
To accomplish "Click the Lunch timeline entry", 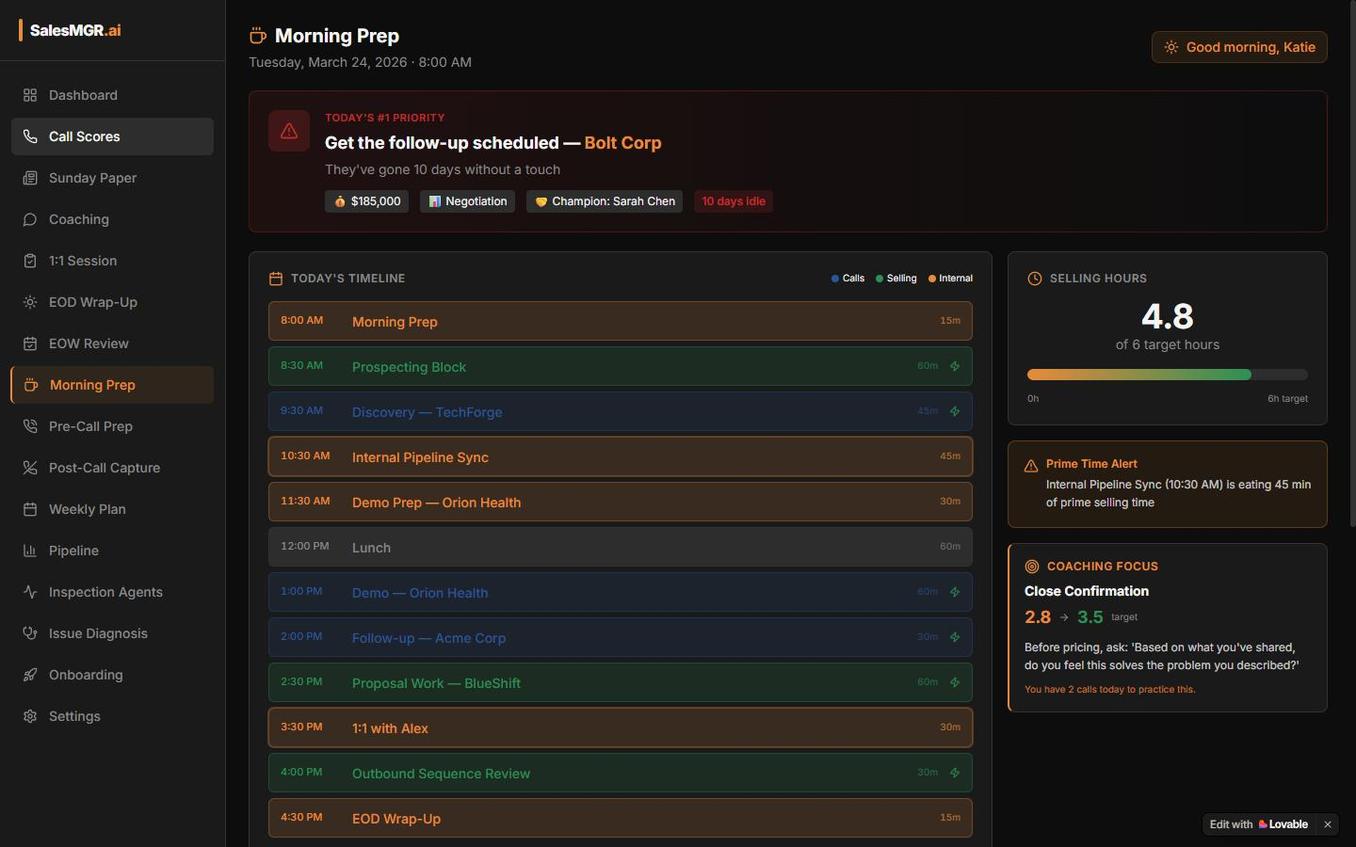I will (620, 547).
